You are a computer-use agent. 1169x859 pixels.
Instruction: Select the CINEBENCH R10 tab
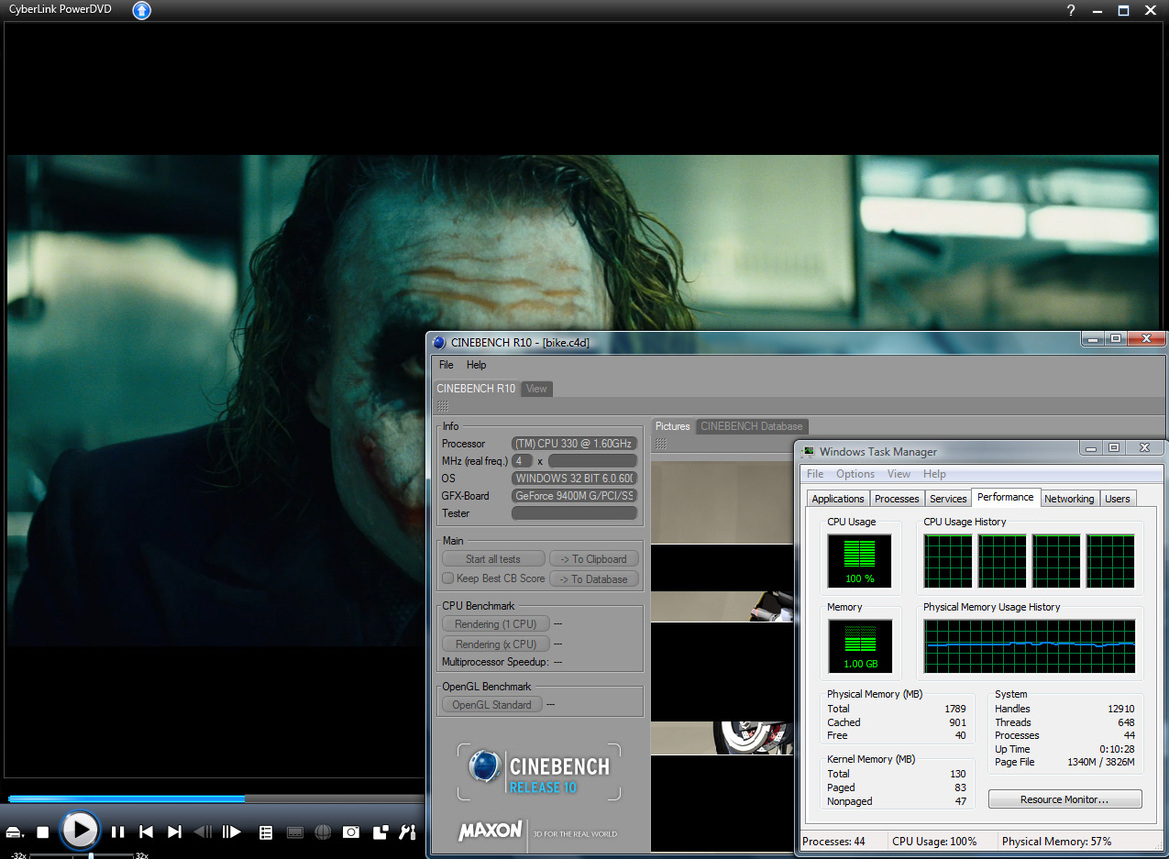(476, 388)
